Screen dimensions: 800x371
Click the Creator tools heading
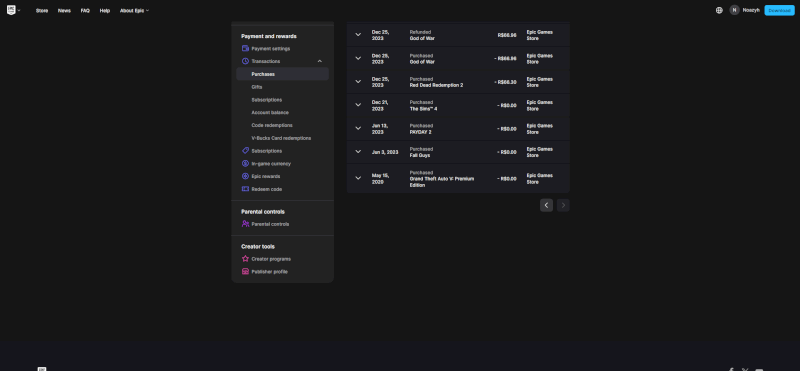click(x=258, y=246)
